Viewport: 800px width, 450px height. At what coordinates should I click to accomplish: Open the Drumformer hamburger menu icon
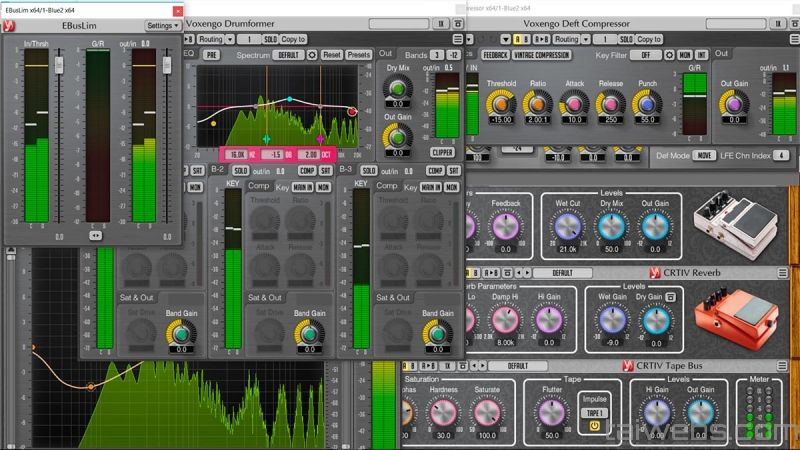tap(458, 39)
